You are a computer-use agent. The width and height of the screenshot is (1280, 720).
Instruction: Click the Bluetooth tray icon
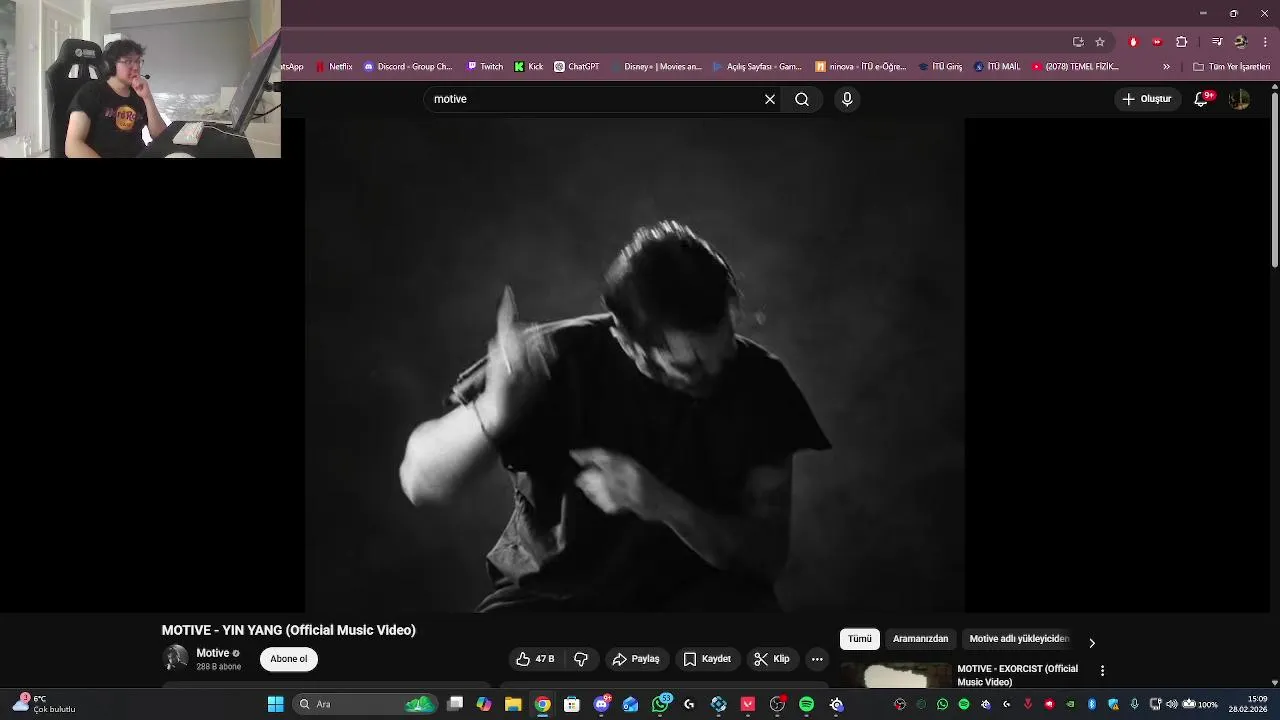point(1092,704)
